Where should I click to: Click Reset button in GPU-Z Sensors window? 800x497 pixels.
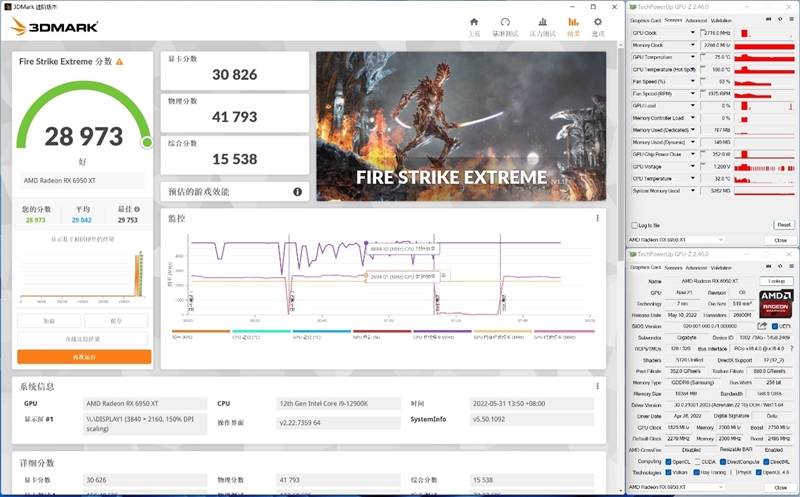pyautogui.click(x=784, y=225)
